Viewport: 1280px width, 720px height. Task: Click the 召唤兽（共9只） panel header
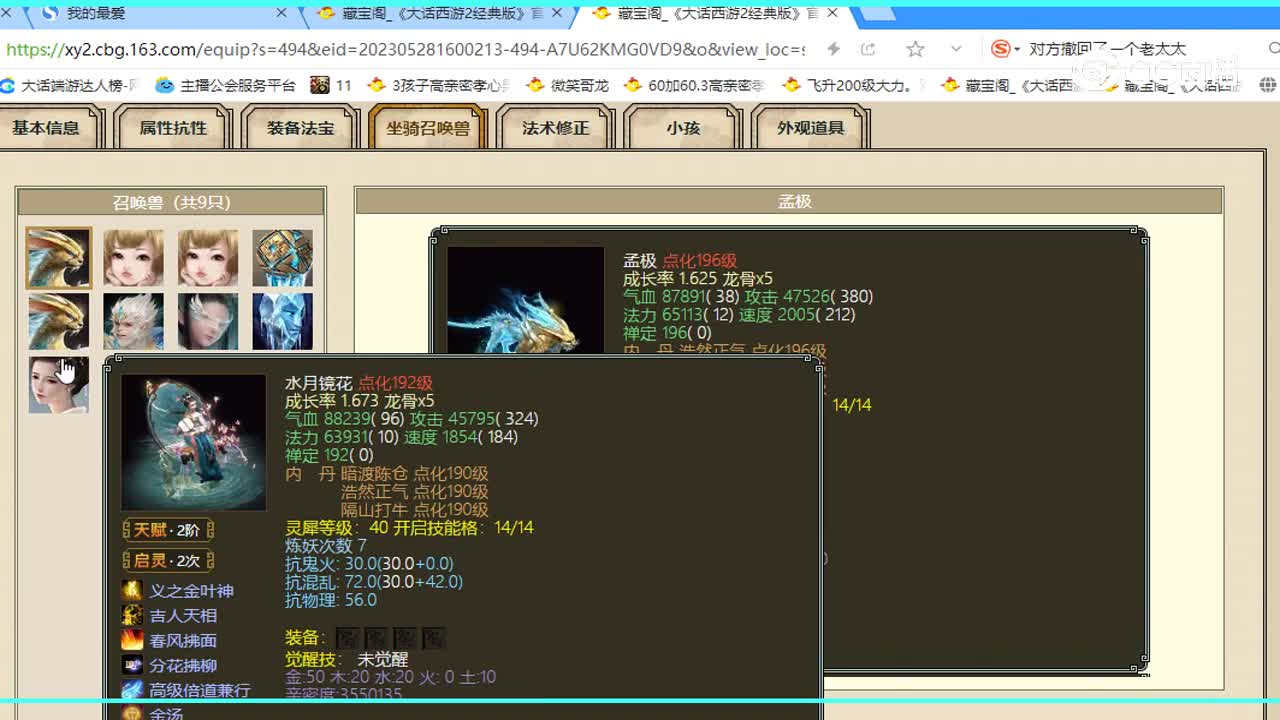tap(171, 202)
